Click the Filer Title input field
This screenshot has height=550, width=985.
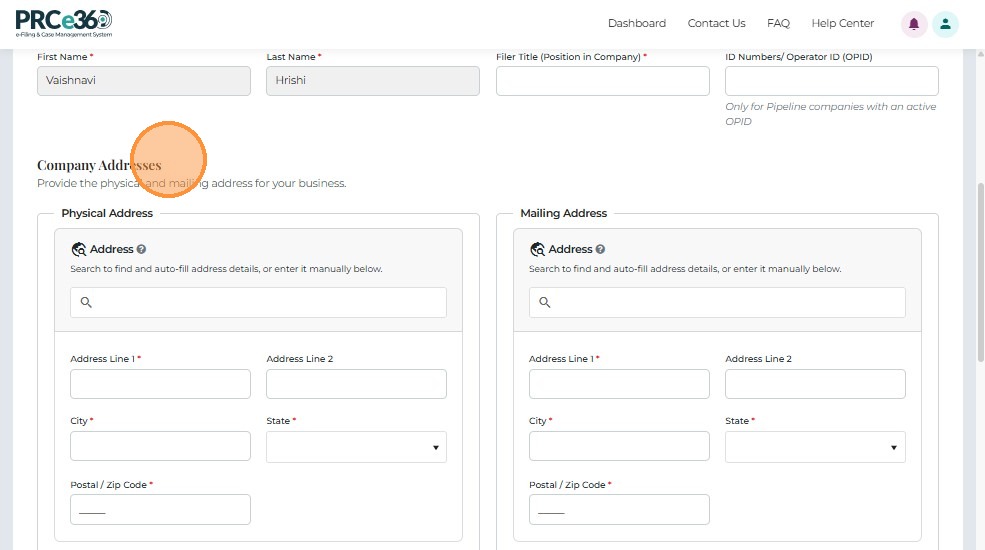pyautogui.click(x=602, y=81)
